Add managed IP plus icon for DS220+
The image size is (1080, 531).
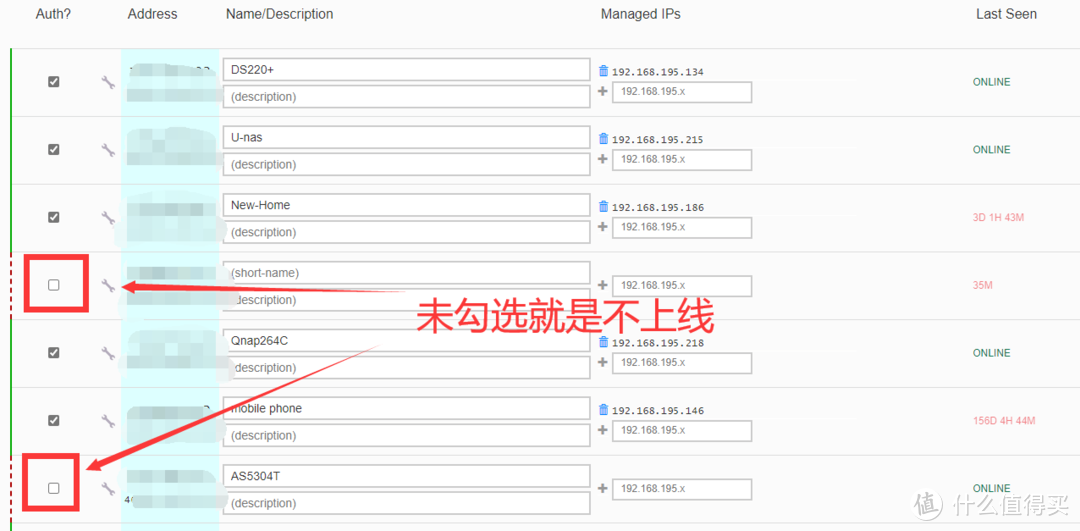603,91
